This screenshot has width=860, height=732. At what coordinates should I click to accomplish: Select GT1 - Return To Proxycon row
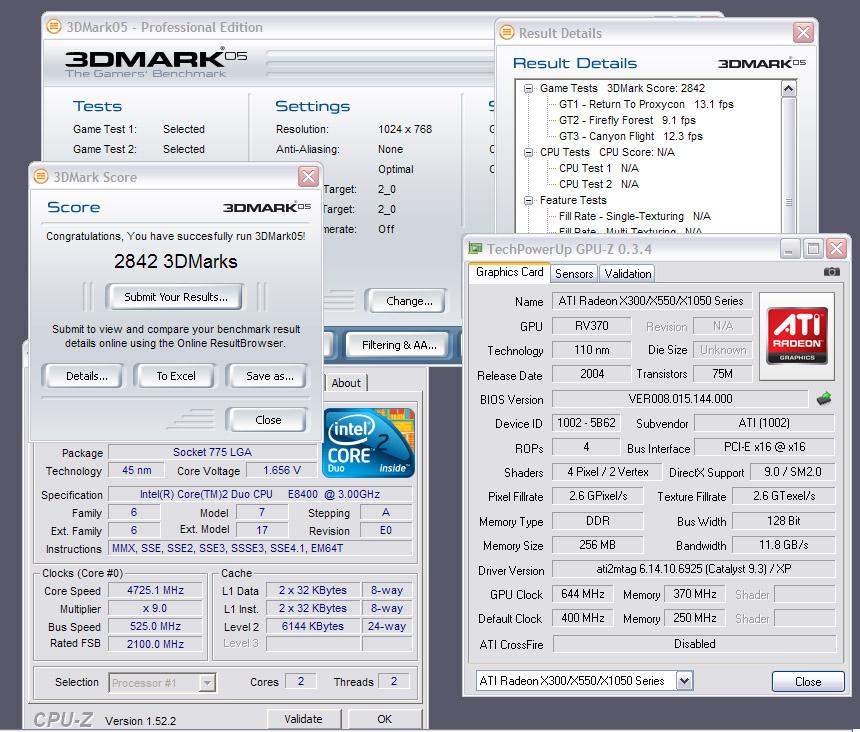click(646, 104)
